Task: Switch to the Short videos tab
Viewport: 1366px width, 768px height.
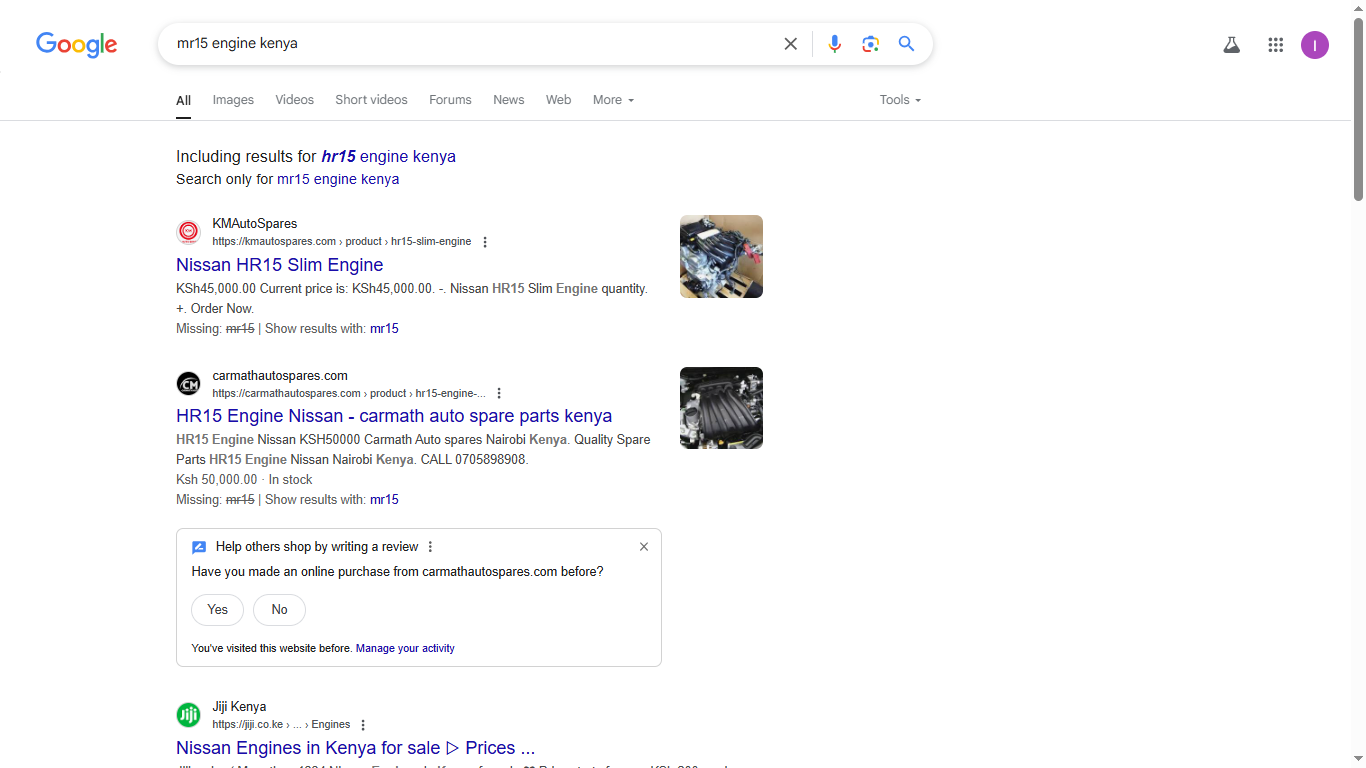Action: click(371, 100)
